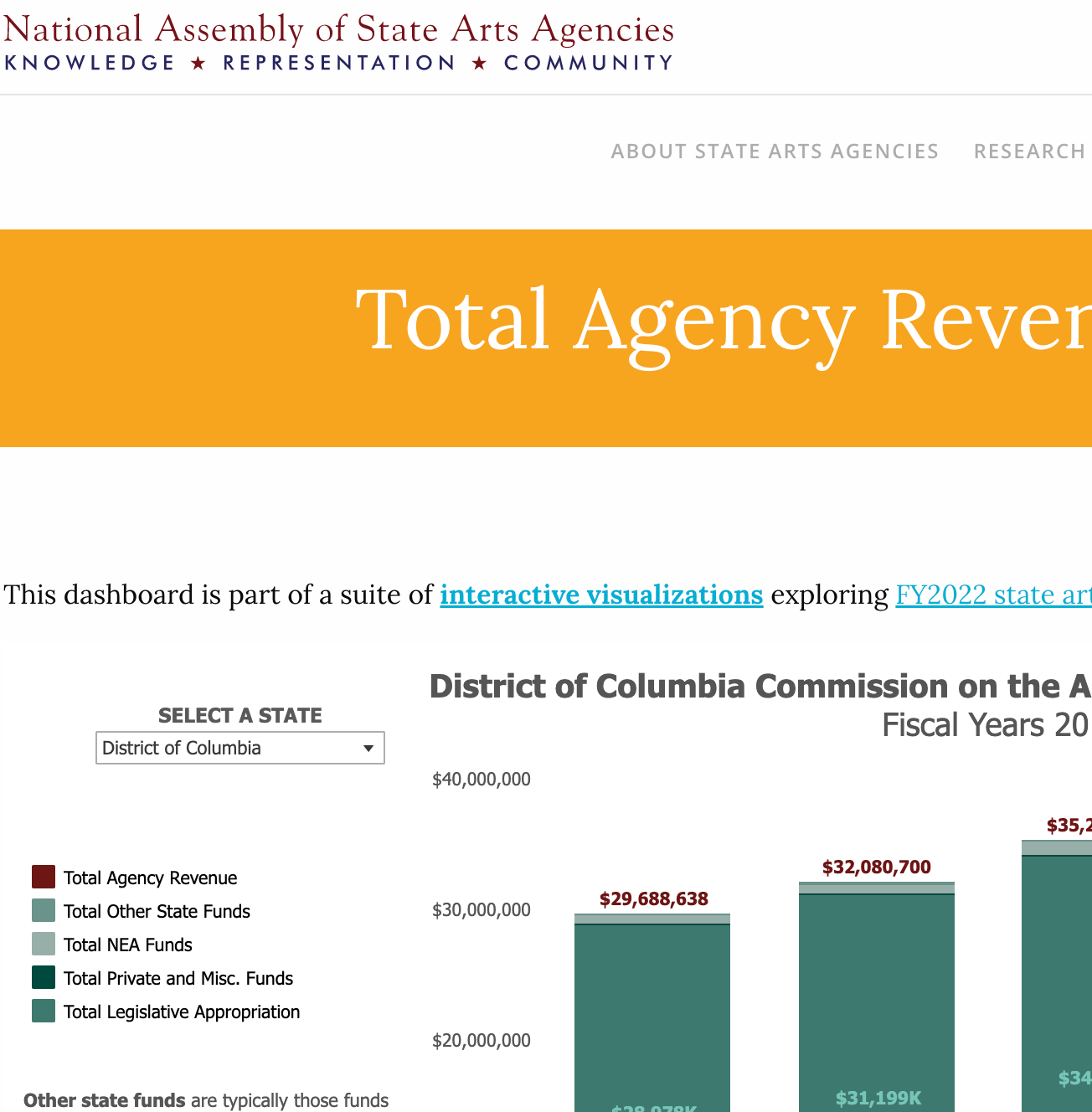Open the RESEARCH menu
1092x1112 pixels.
[x=1029, y=151]
